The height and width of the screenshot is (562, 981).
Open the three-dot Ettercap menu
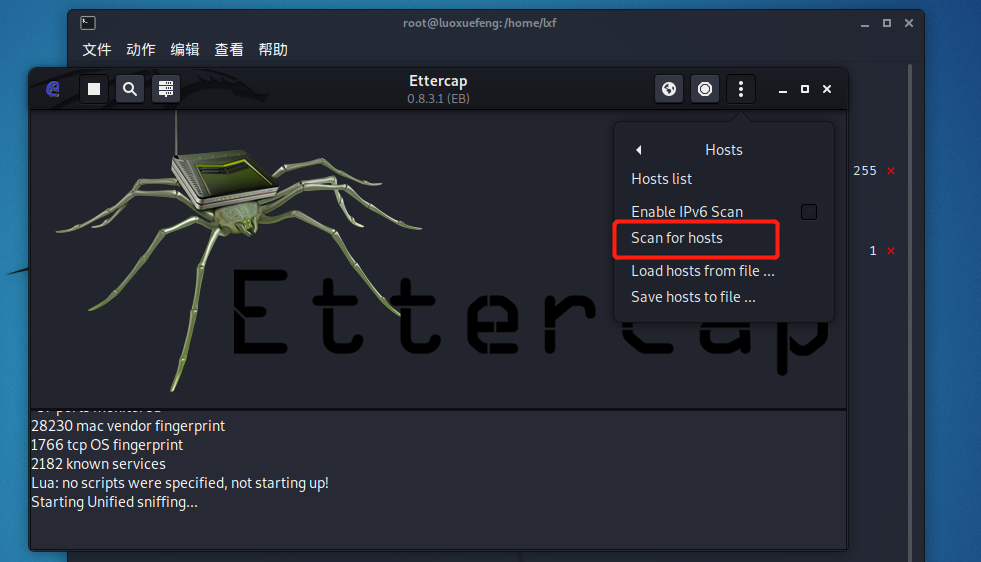[741, 89]
